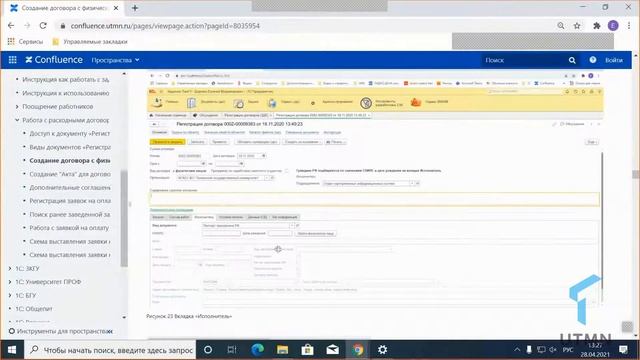Open the Управляемые закладки bookmarks folder

(90, 42)
